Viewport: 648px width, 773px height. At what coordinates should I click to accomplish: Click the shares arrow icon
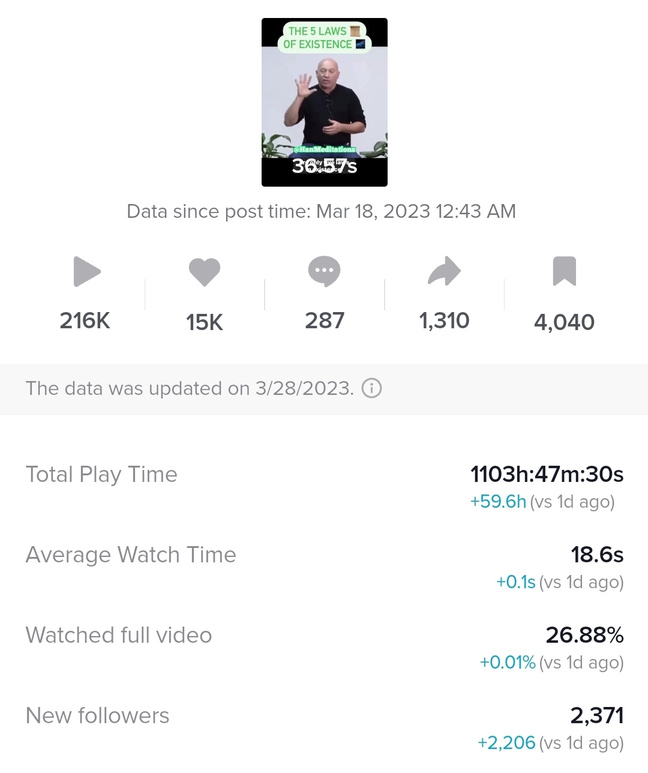pyautogui.click(x=444, y=271)
